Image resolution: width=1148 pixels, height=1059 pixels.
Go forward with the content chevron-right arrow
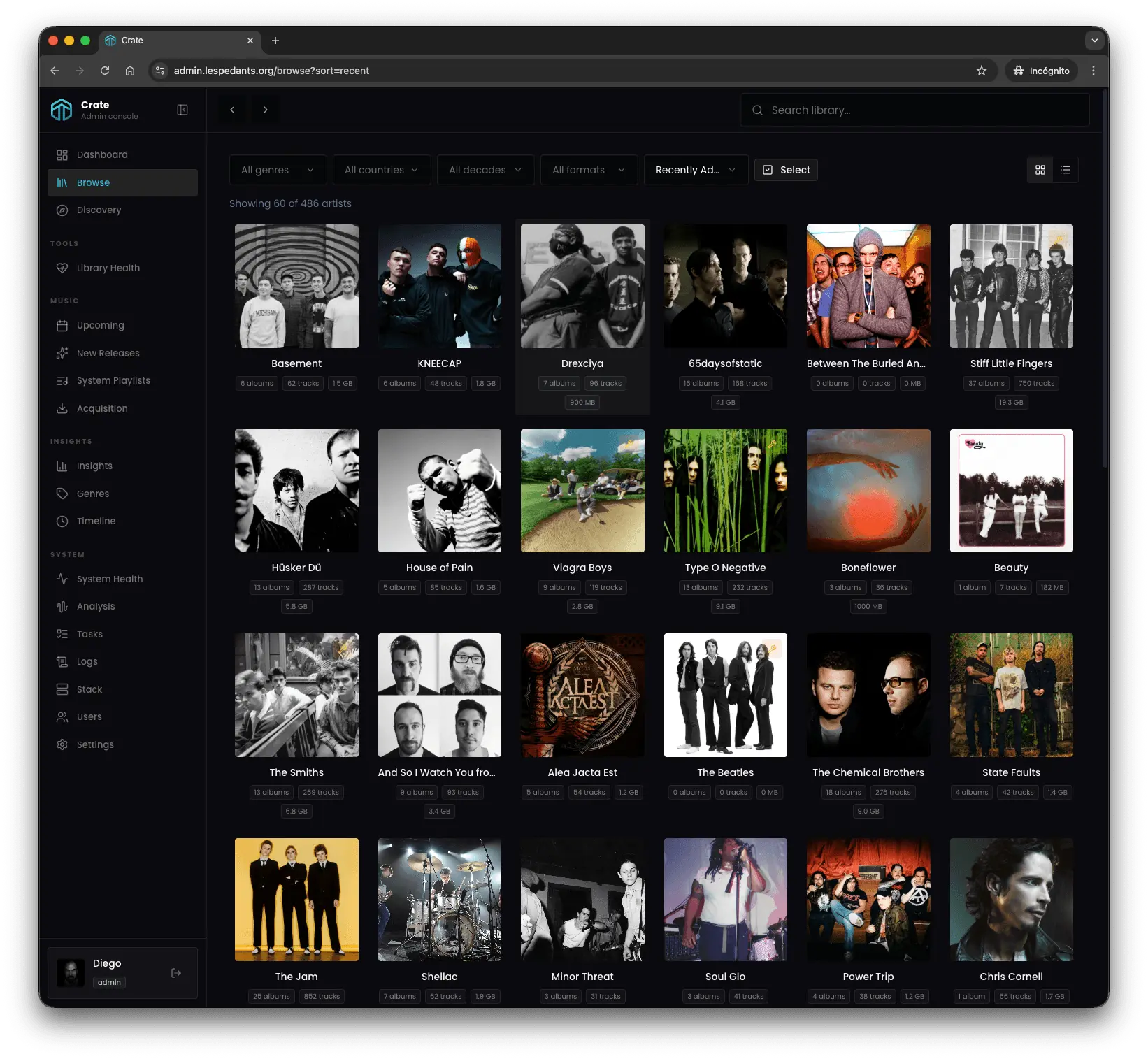coord(265,110)
